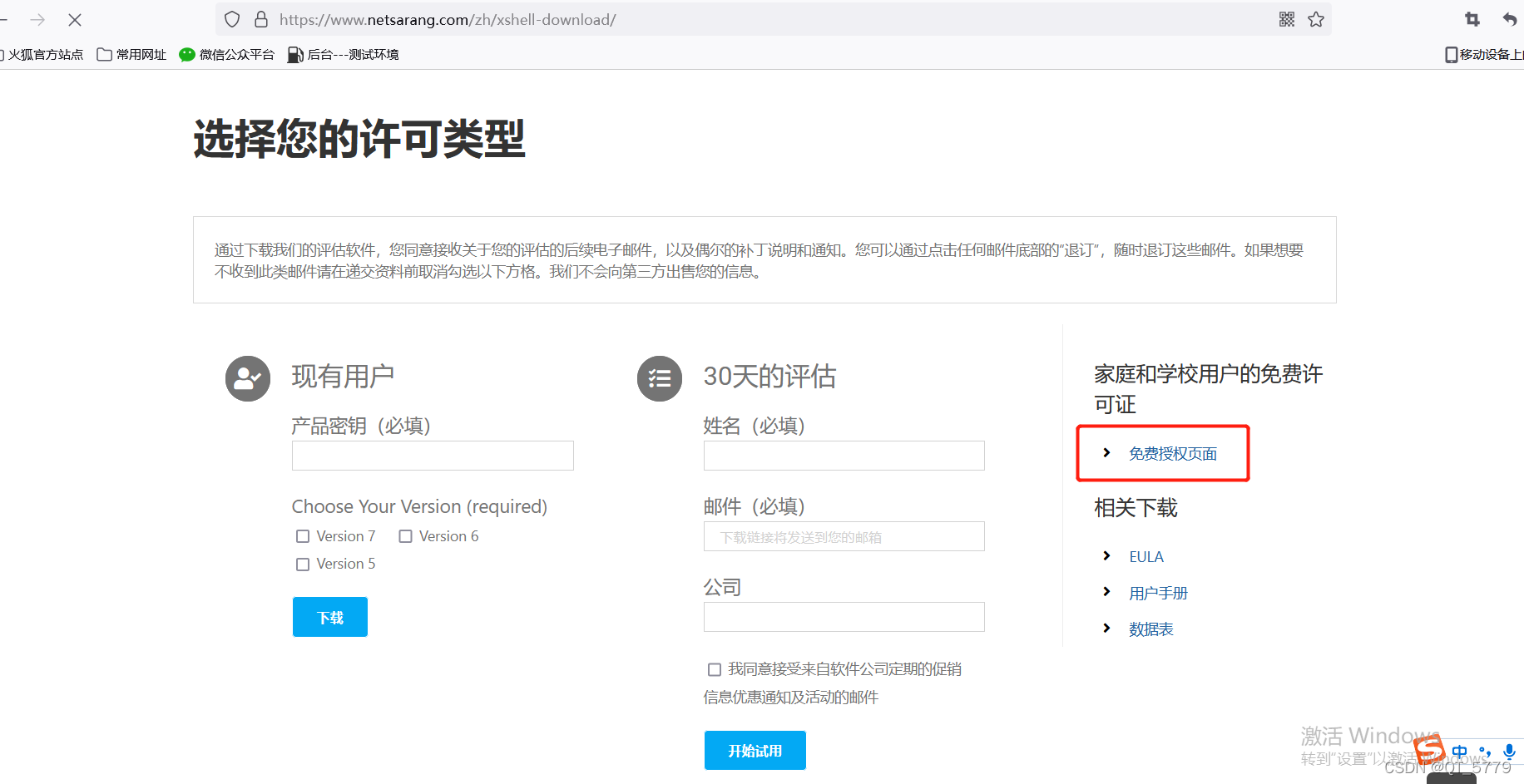Check the Version 7 checkbox
The width and height of the screenshot is (1524, 784).
point(303,536)
